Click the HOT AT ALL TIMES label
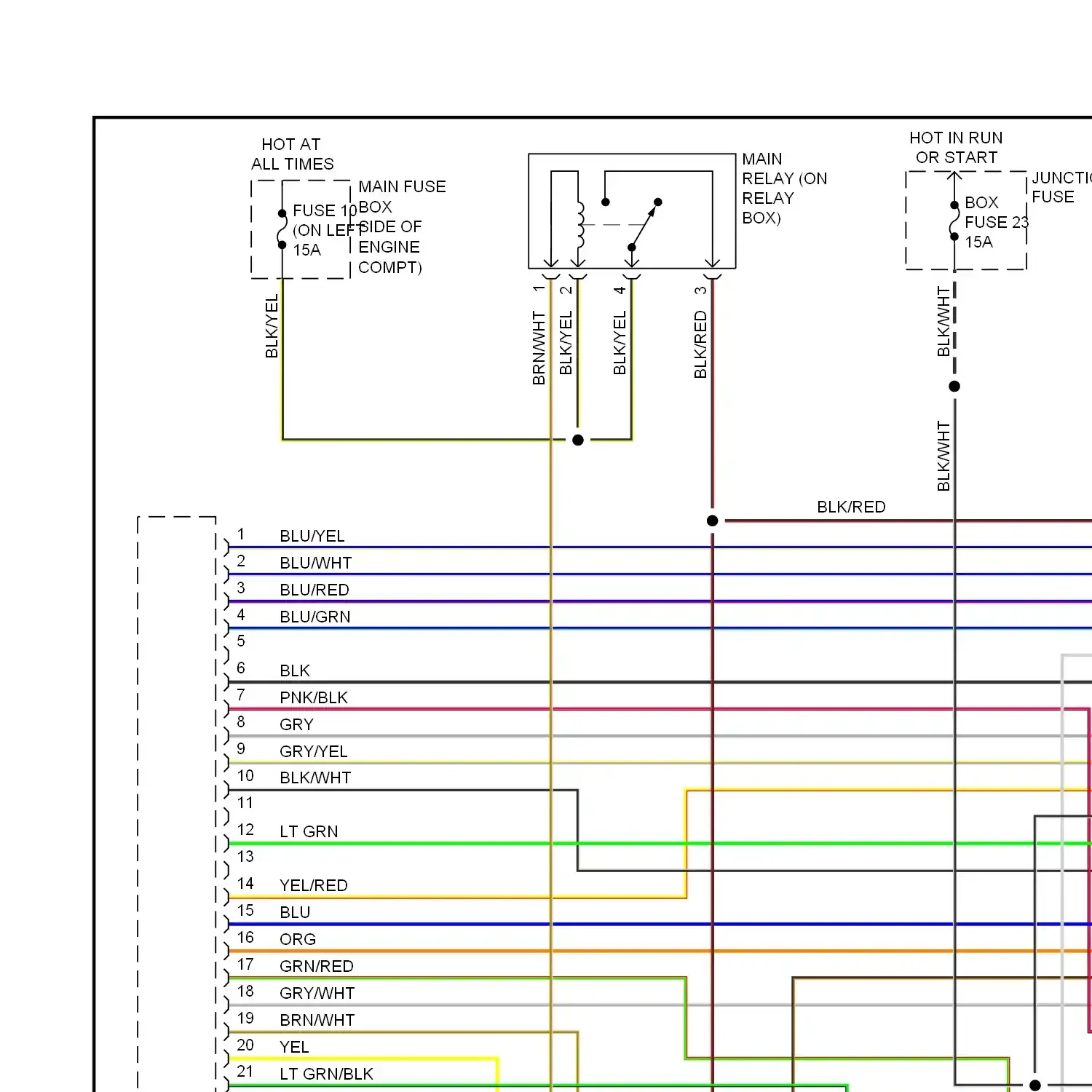The height and width of the screenshot is (1092, 1092). (x=293, y=154)
